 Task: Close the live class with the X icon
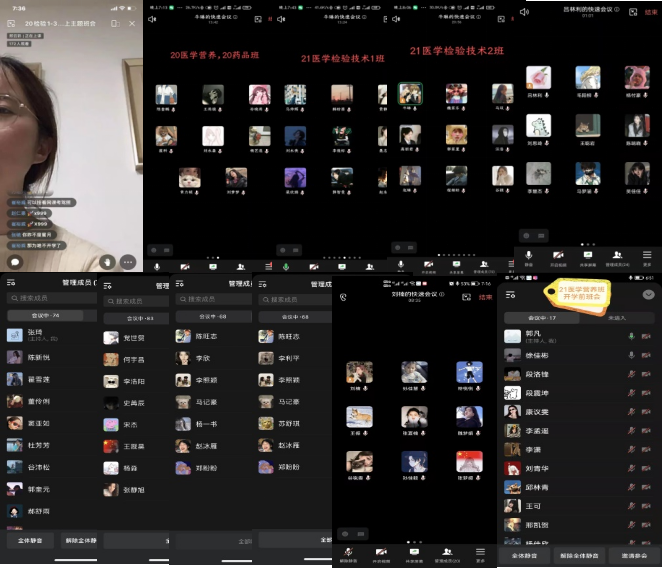click(x=132, y=21)
